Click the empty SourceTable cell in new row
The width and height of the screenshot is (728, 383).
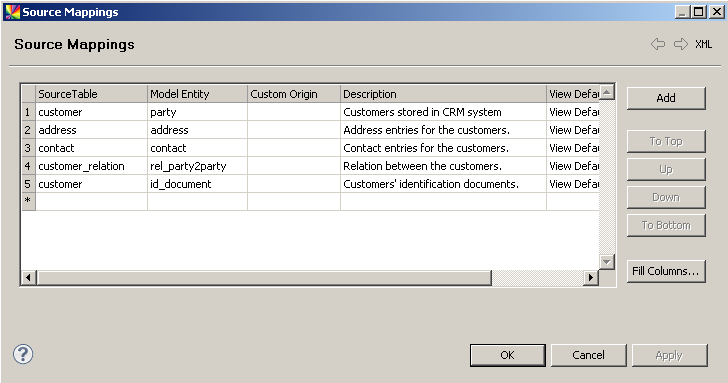(91, 201)
